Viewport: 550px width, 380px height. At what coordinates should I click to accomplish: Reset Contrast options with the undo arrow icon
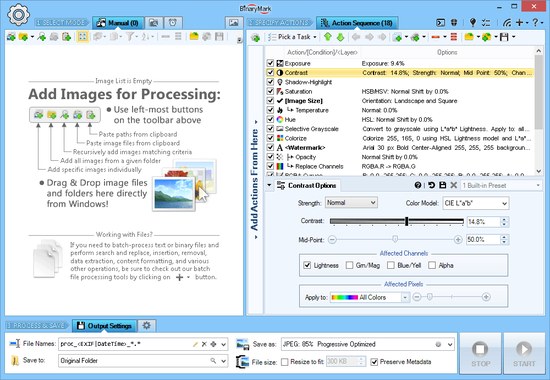(x=431, y=185)
